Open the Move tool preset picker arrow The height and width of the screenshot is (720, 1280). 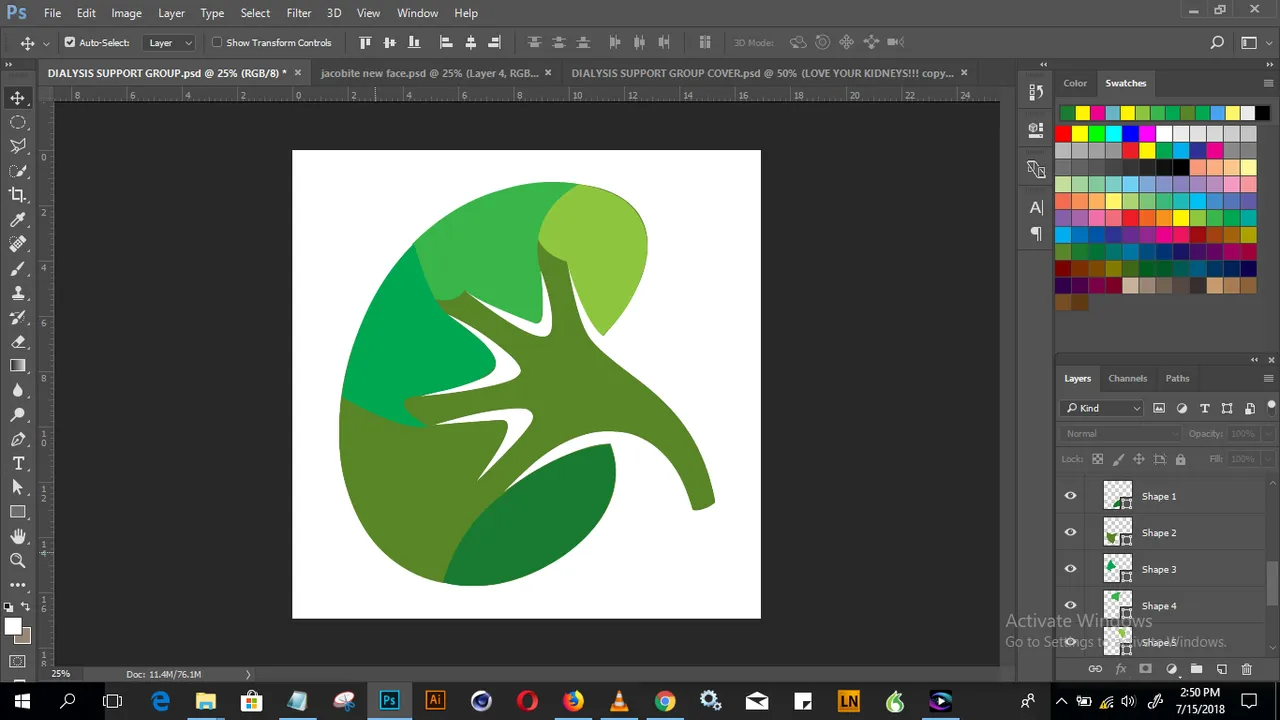pos(46,44)
